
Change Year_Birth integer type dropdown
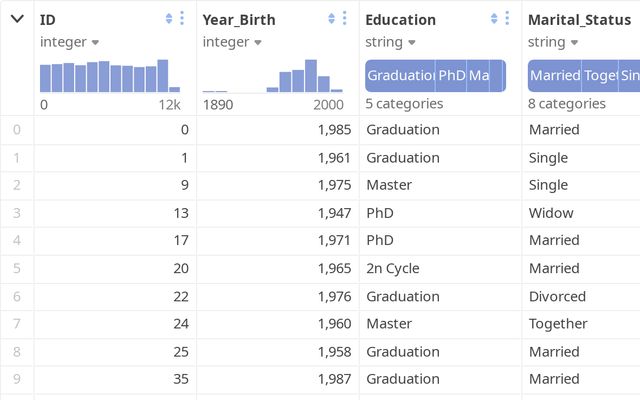232,42
